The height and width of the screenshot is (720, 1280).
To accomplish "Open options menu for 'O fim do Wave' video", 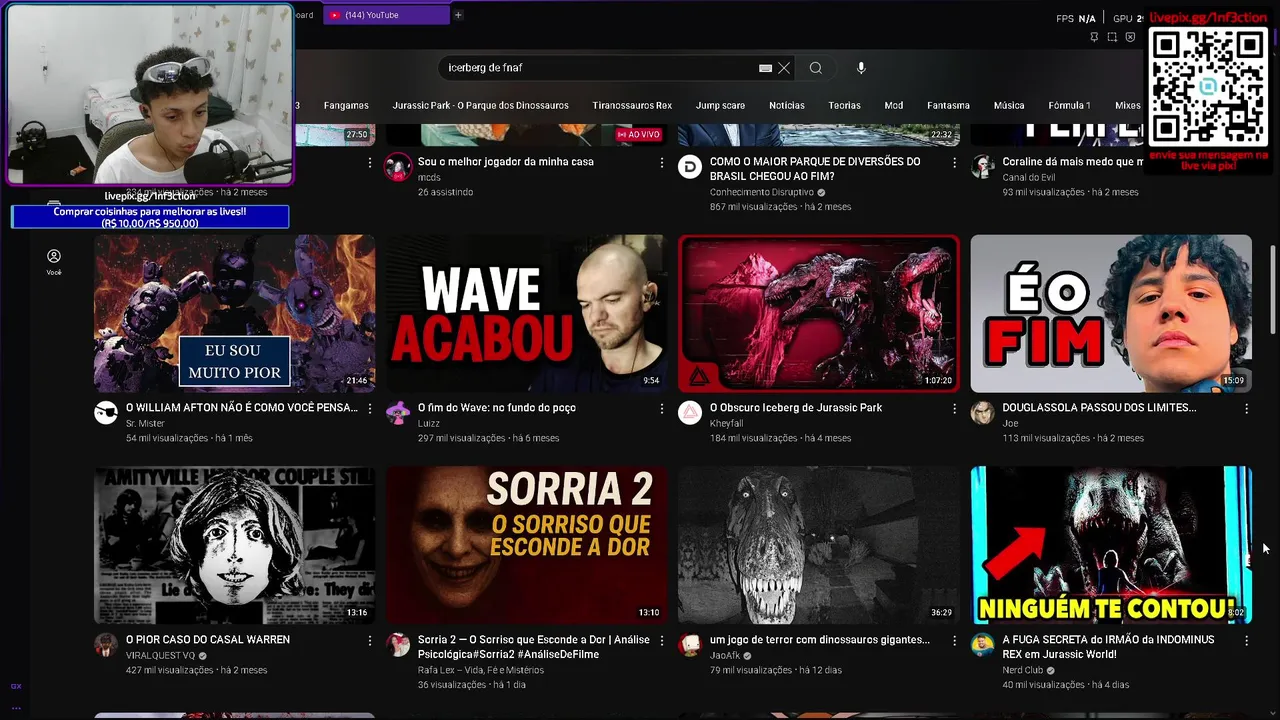I will pyautogui.click(x=662, y=409).
